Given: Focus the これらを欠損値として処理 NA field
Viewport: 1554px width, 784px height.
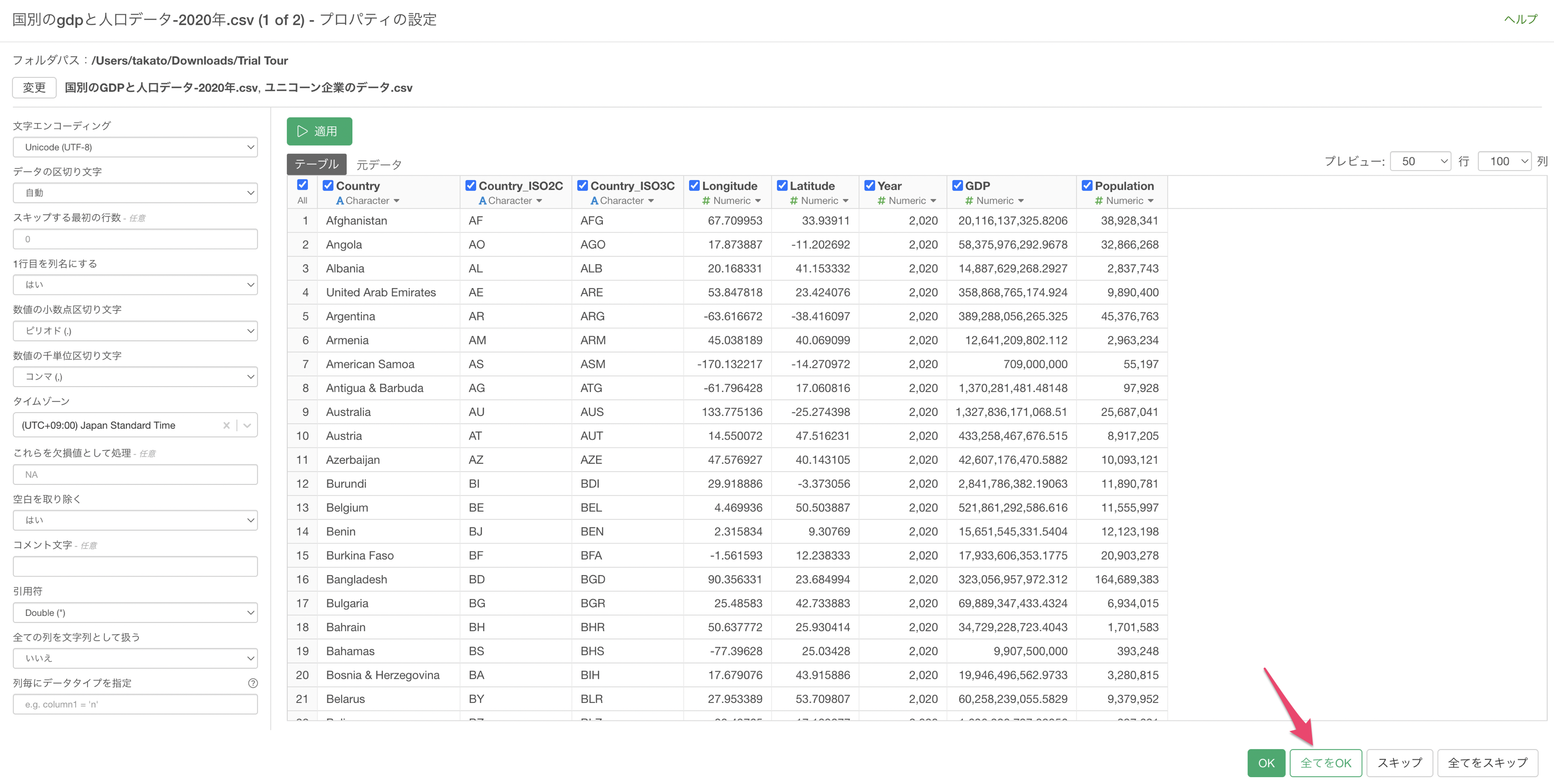Looking at the screenshot, I should (x=135, y=474).
